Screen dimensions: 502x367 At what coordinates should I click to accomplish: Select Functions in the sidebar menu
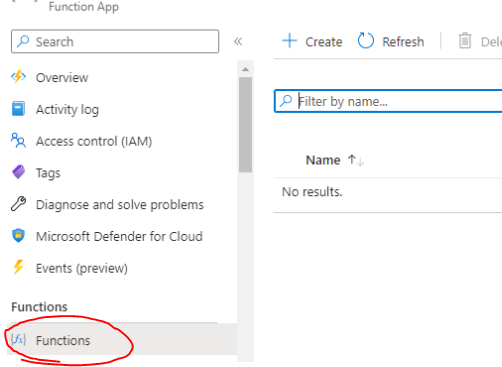[122, 340]
